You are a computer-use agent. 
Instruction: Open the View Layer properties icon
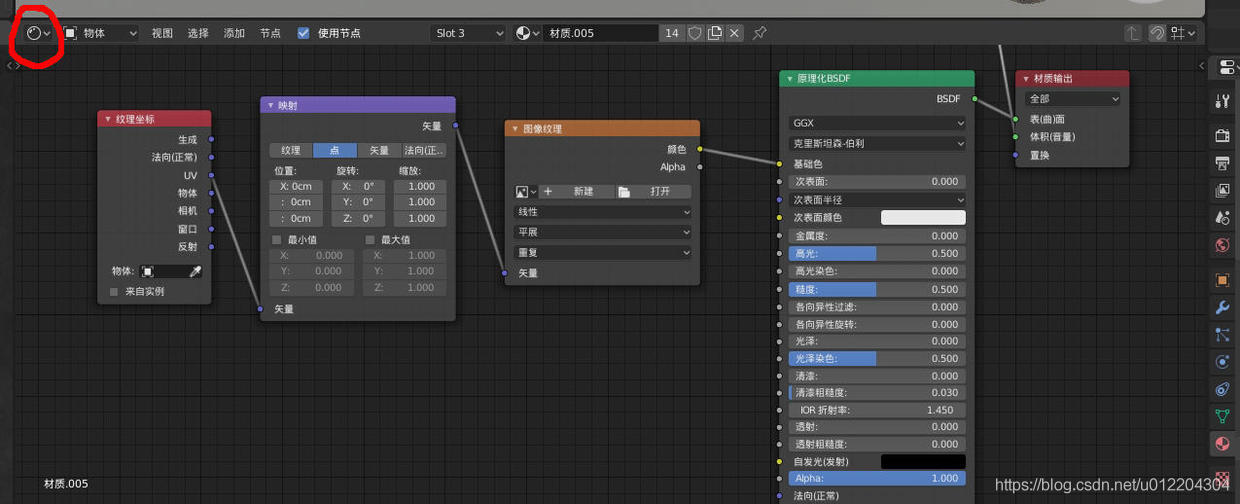[1222, 190]
